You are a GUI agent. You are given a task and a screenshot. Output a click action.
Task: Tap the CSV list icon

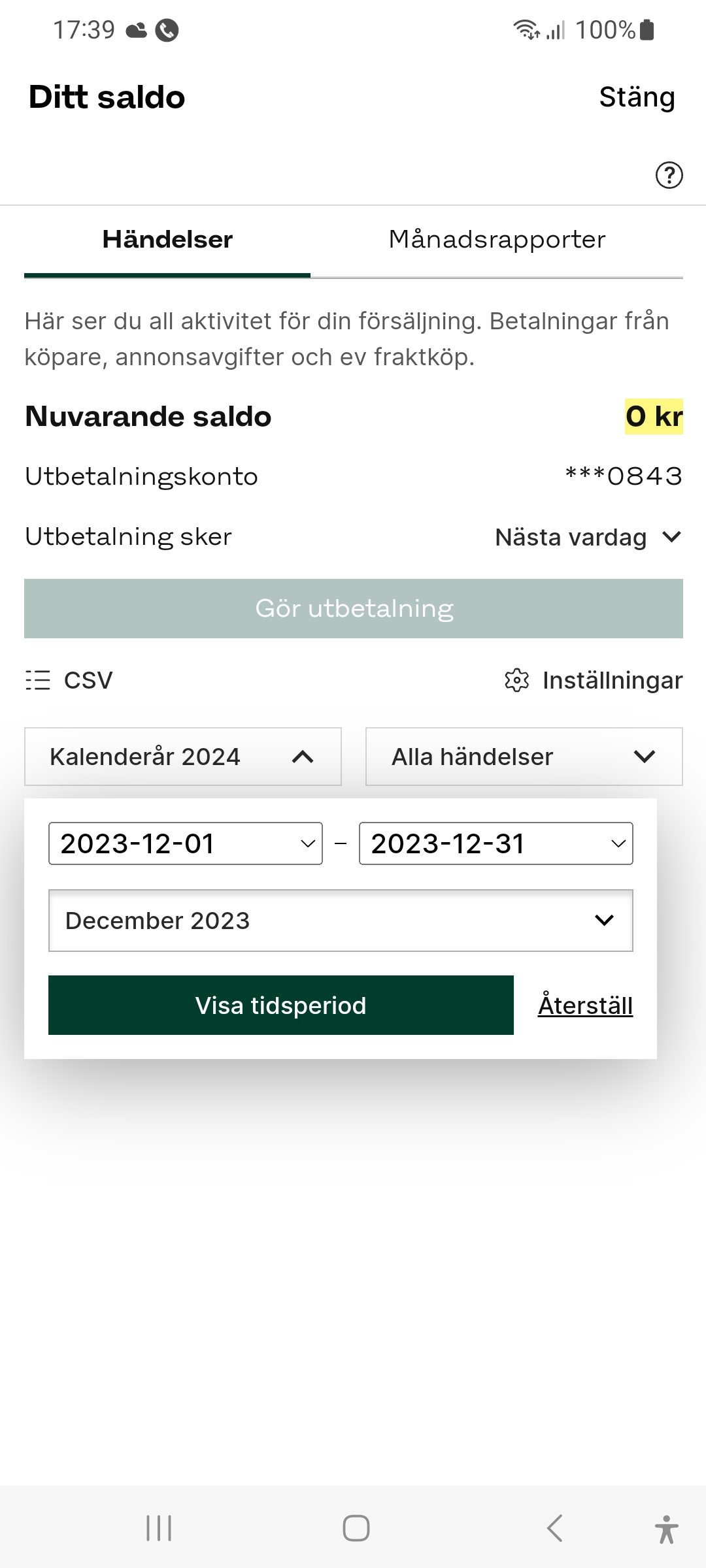pyautogui.click(x=38, y=680)
